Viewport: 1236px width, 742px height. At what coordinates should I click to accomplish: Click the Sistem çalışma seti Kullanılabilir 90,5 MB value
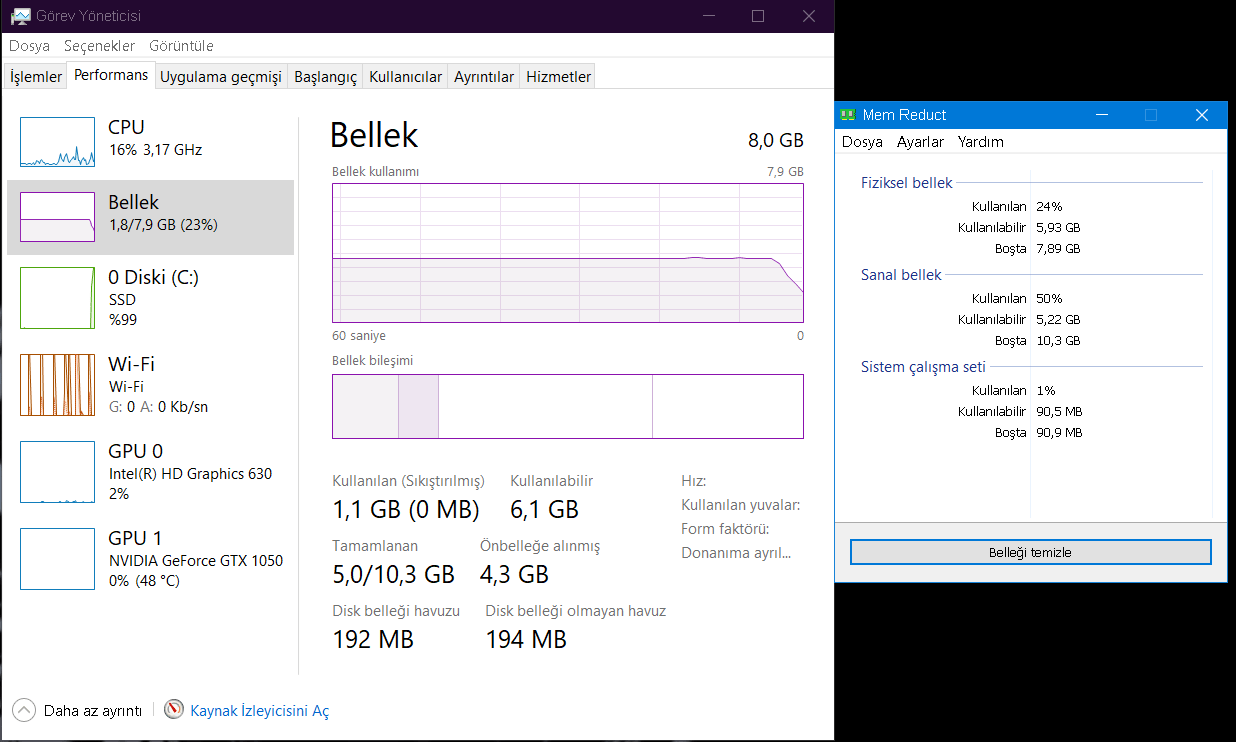(x=1059, y=411)
